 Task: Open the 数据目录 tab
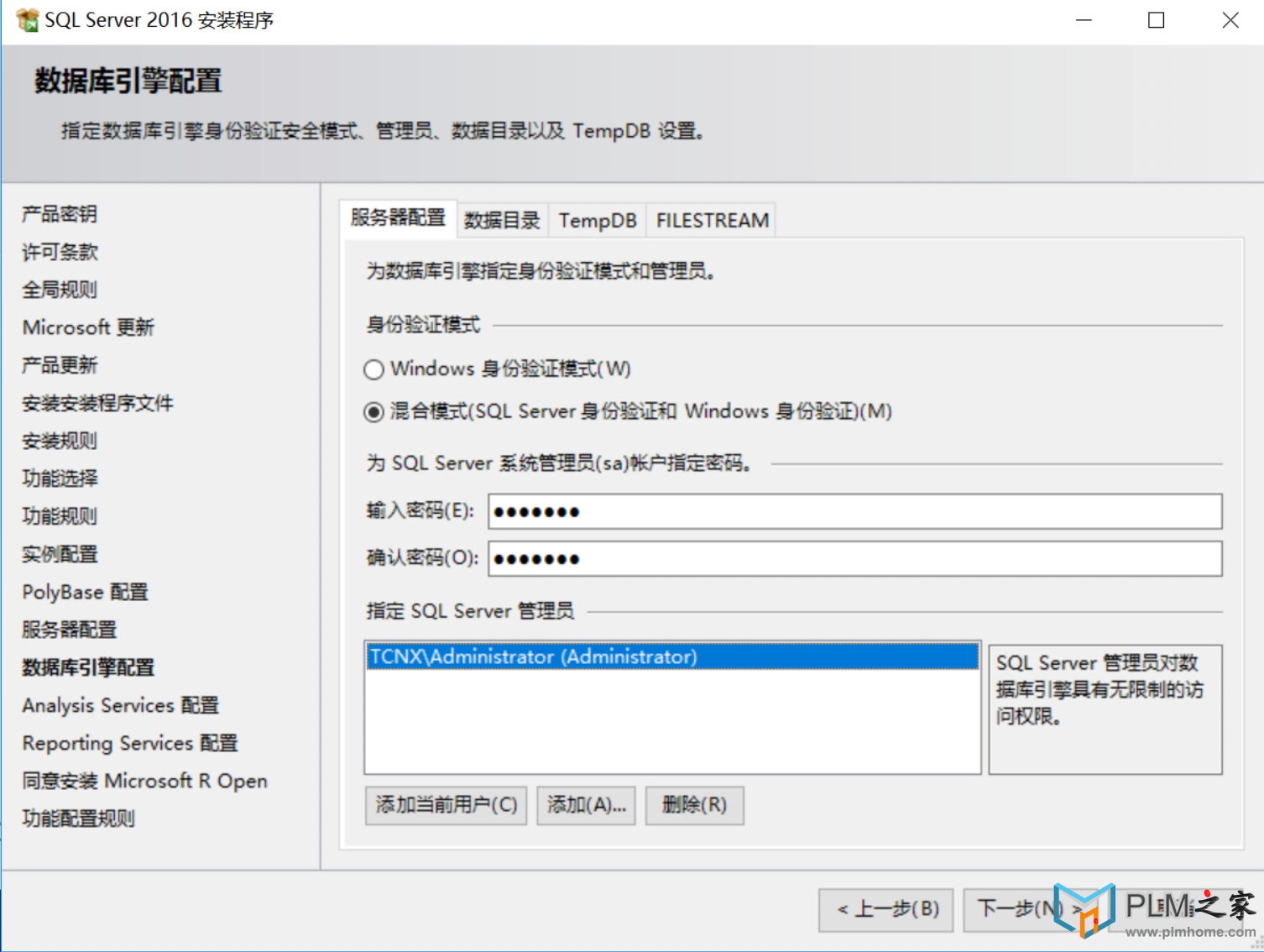(502, 221)
